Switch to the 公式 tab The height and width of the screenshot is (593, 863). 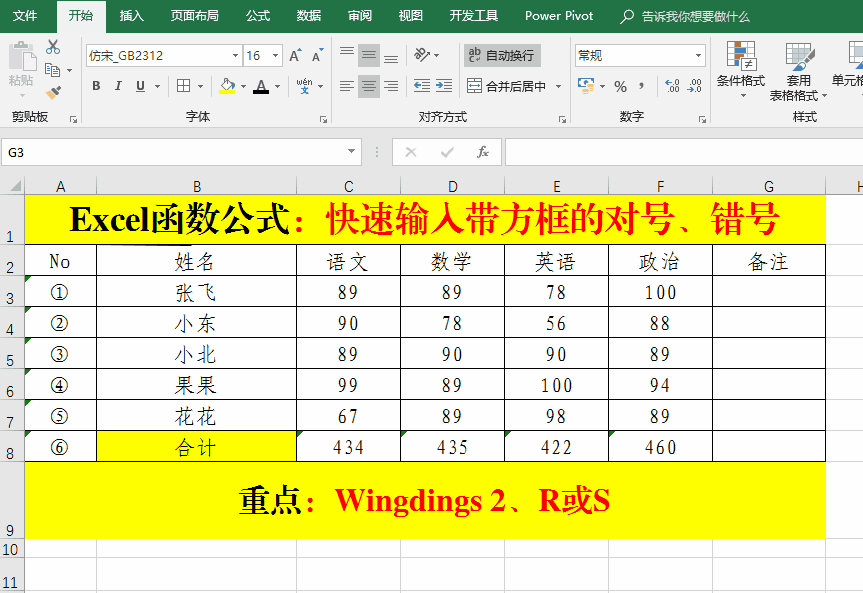(x=258, y=16)
